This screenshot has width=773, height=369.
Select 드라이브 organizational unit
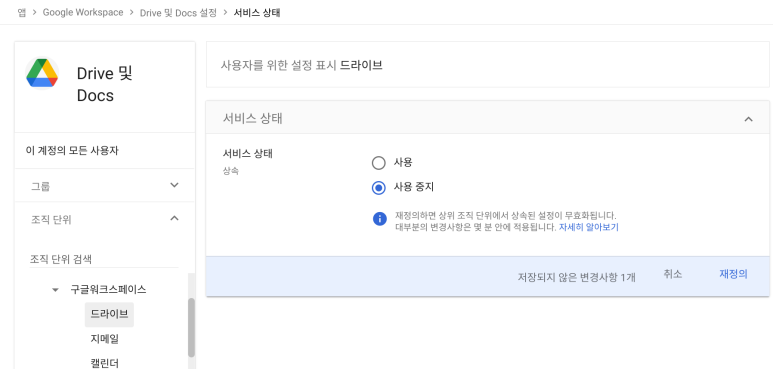(109, 314)
